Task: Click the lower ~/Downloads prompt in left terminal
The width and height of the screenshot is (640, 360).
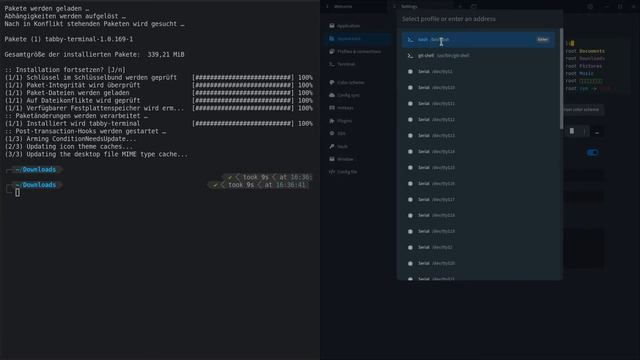Action: pyautogui.click(x=36, y=185)
